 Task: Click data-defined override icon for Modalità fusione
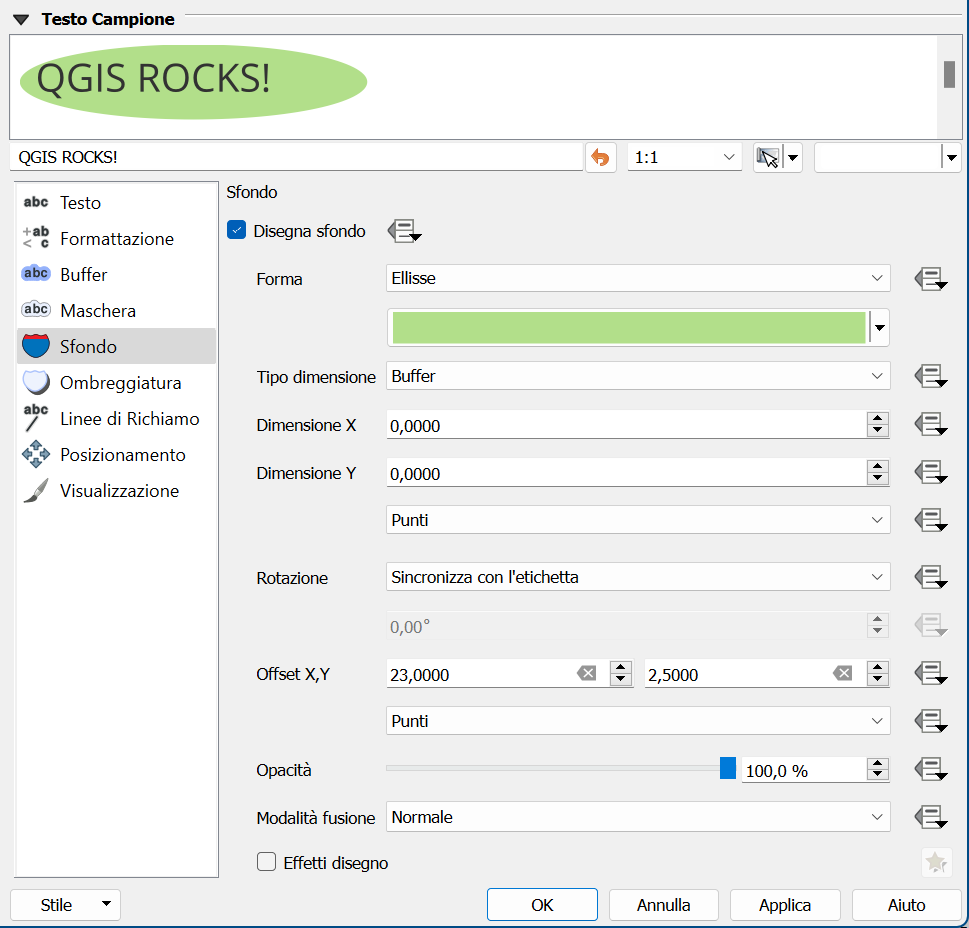[931, 817]
